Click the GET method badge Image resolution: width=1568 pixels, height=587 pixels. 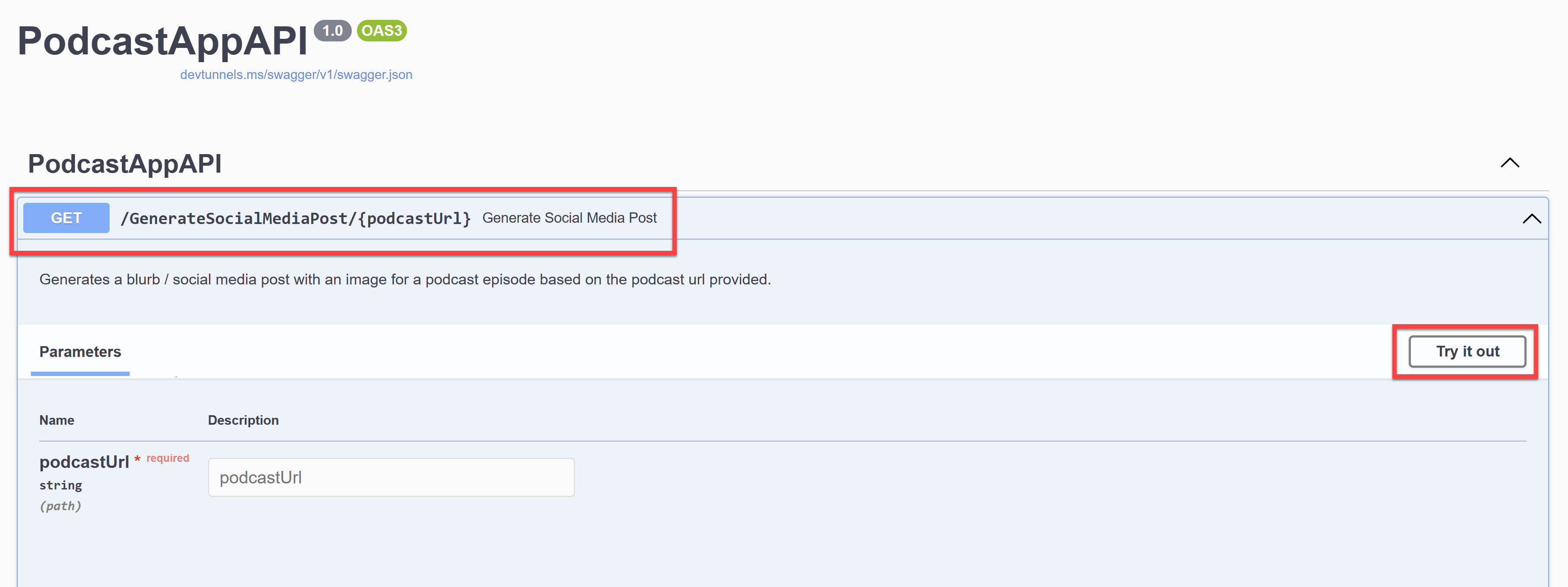[66, 218]
